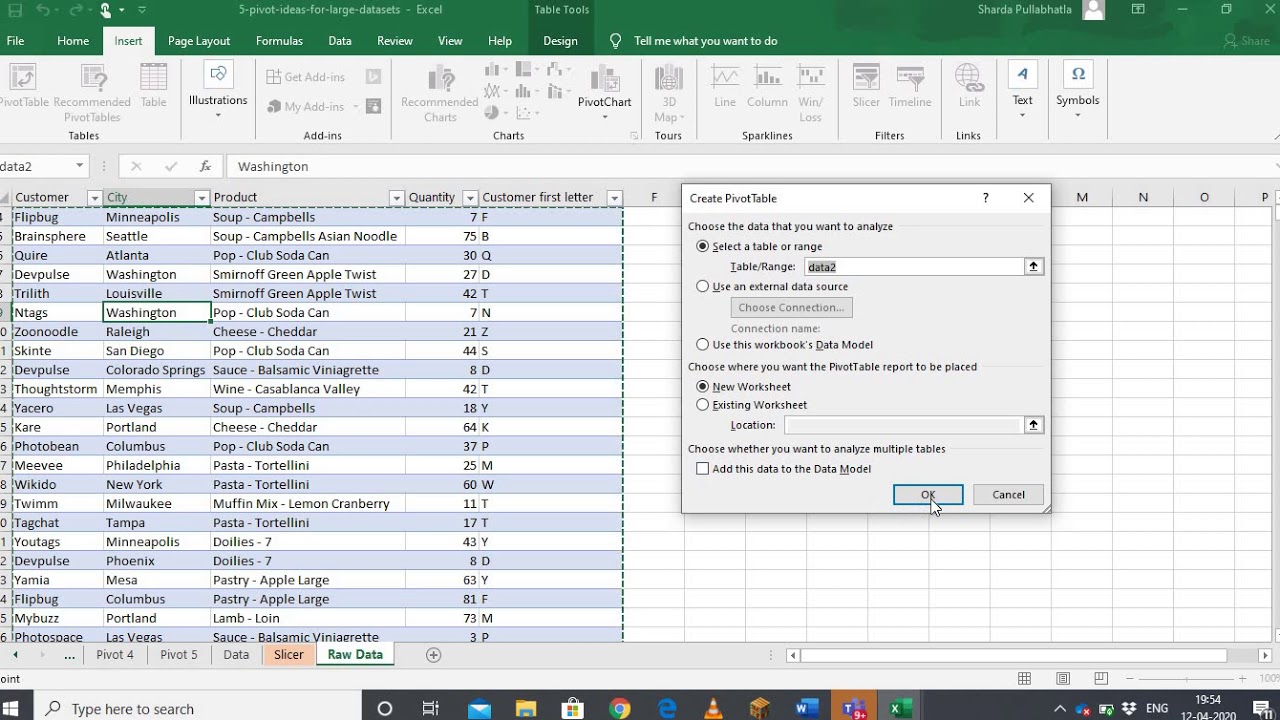Switch to the Pivot 5 sheet tab
Screen dimensions: 1280x720
coord(179,655)
